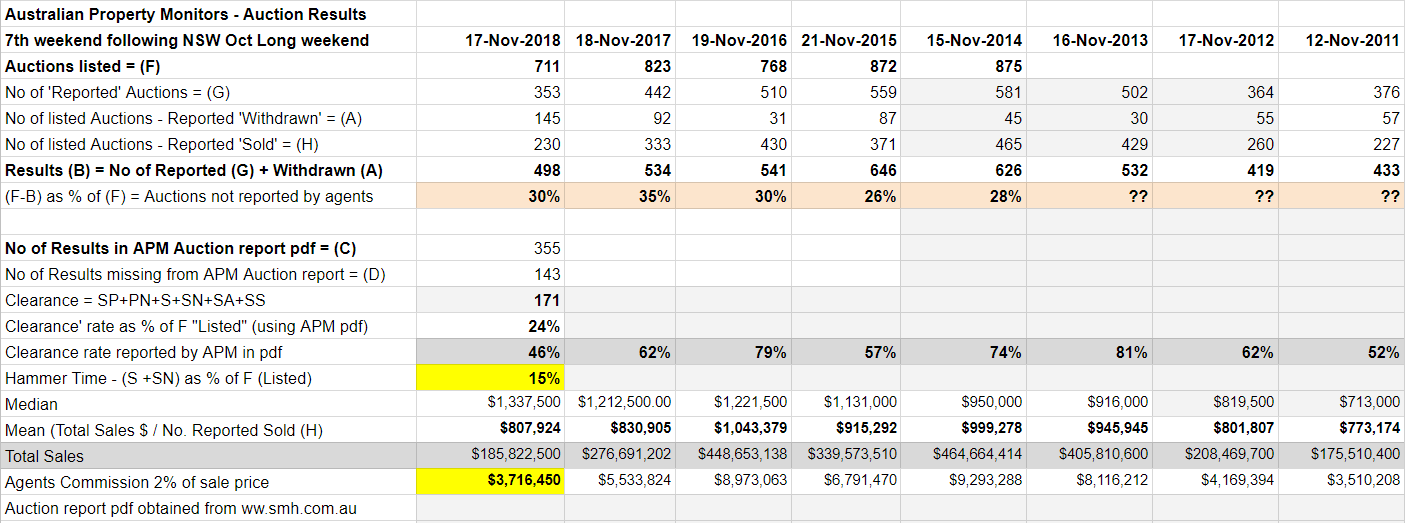The image size is (1405, 523).
Task: Select the 355 results in APM pdf cell
Action: 546,248
